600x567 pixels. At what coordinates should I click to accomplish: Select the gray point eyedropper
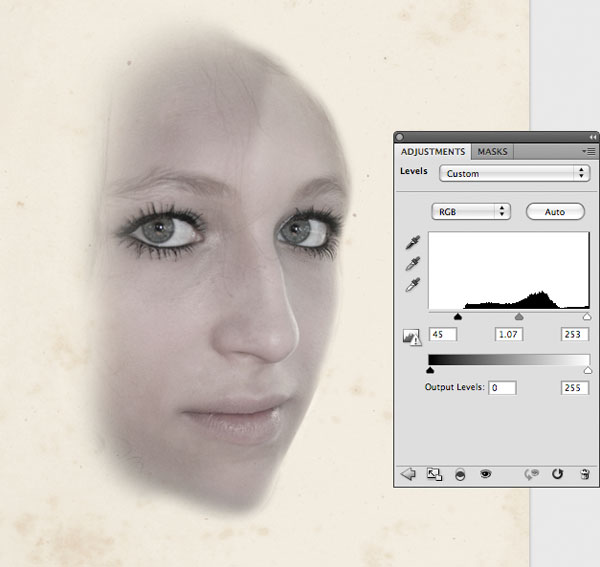[x=412, y=264]
